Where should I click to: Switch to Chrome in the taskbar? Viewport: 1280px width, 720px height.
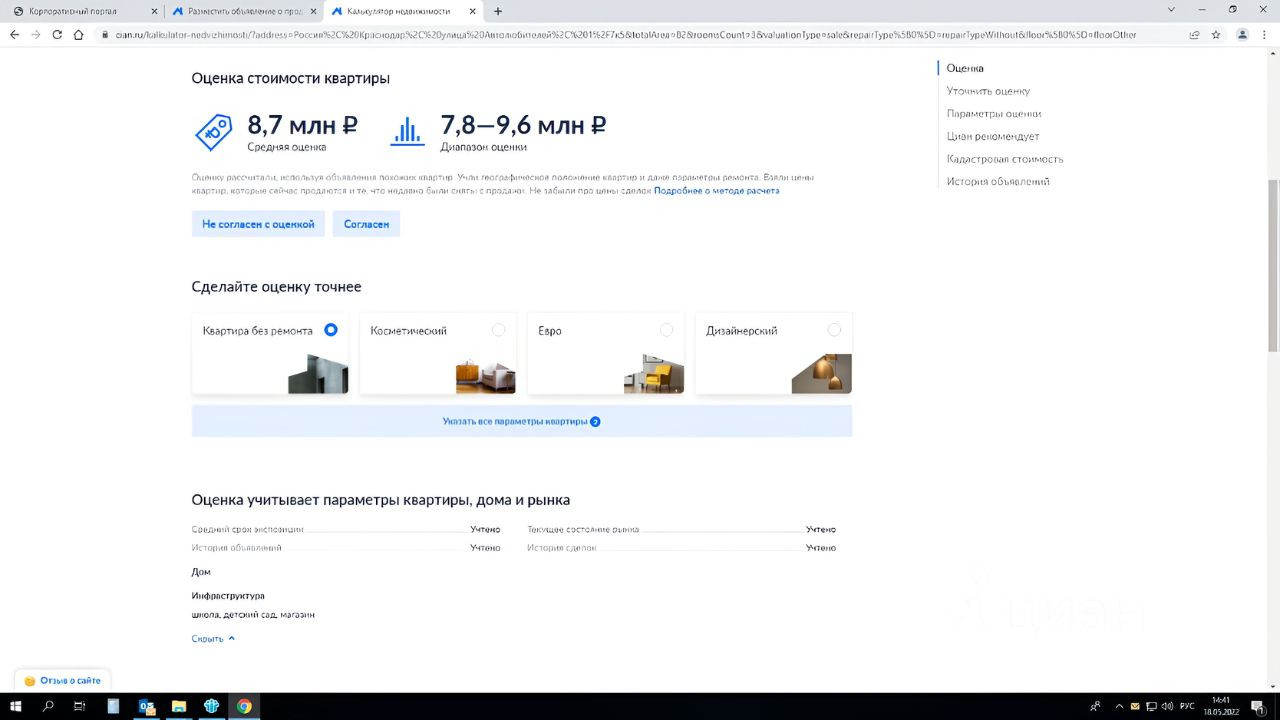(x=244, y=706)
